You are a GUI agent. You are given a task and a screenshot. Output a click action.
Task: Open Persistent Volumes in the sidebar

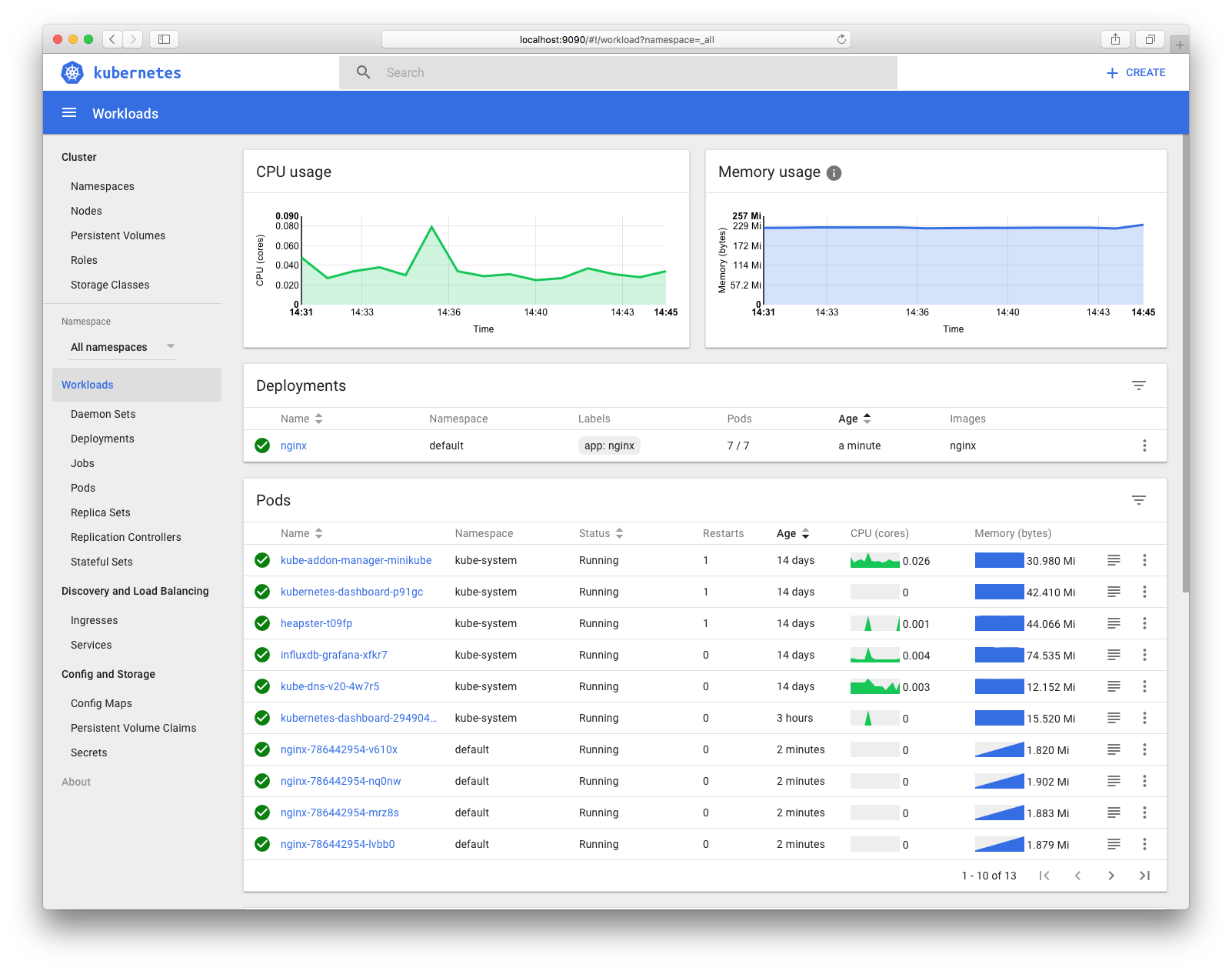[x=118, y=235]
